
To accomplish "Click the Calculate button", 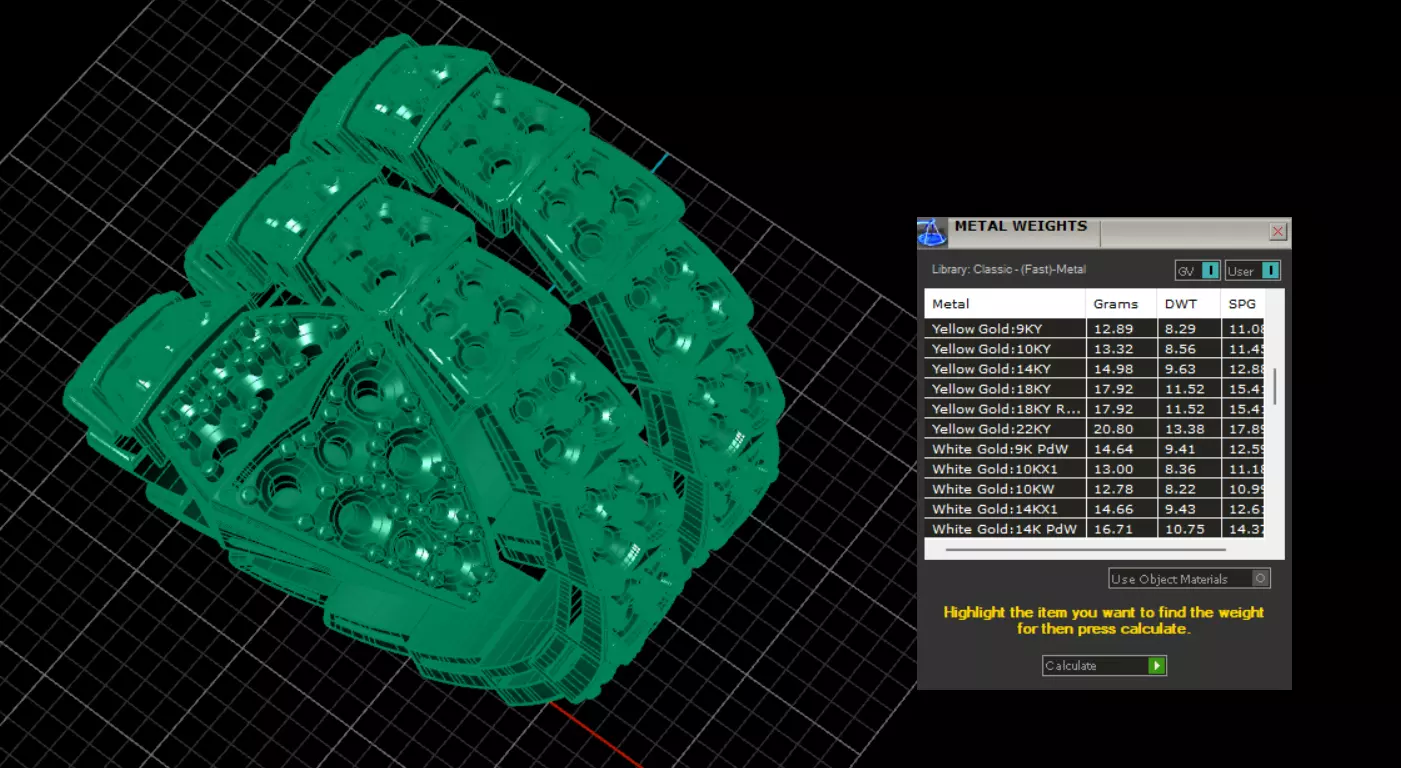I will (1104, 666).
